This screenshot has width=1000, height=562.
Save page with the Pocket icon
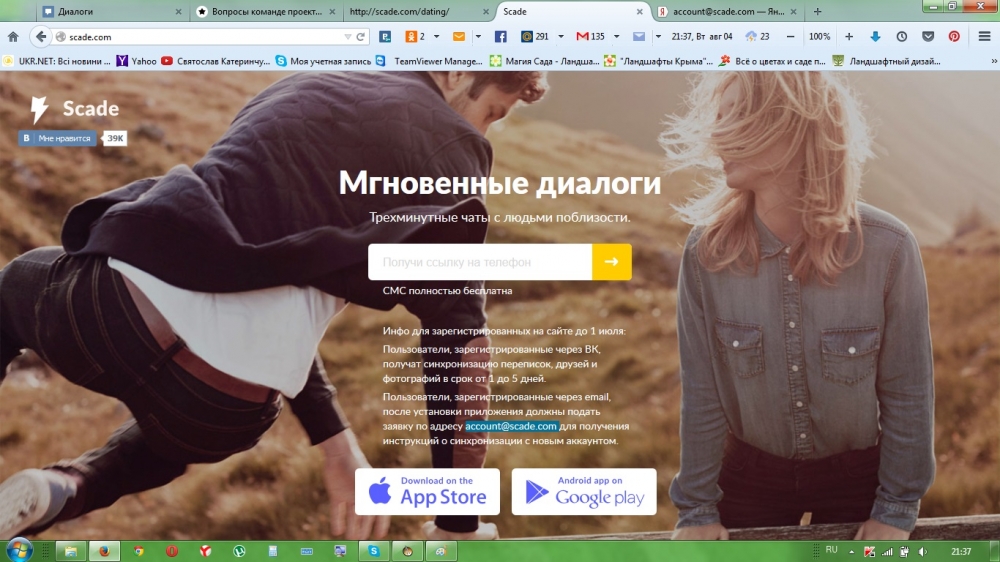tap(928, 37)
